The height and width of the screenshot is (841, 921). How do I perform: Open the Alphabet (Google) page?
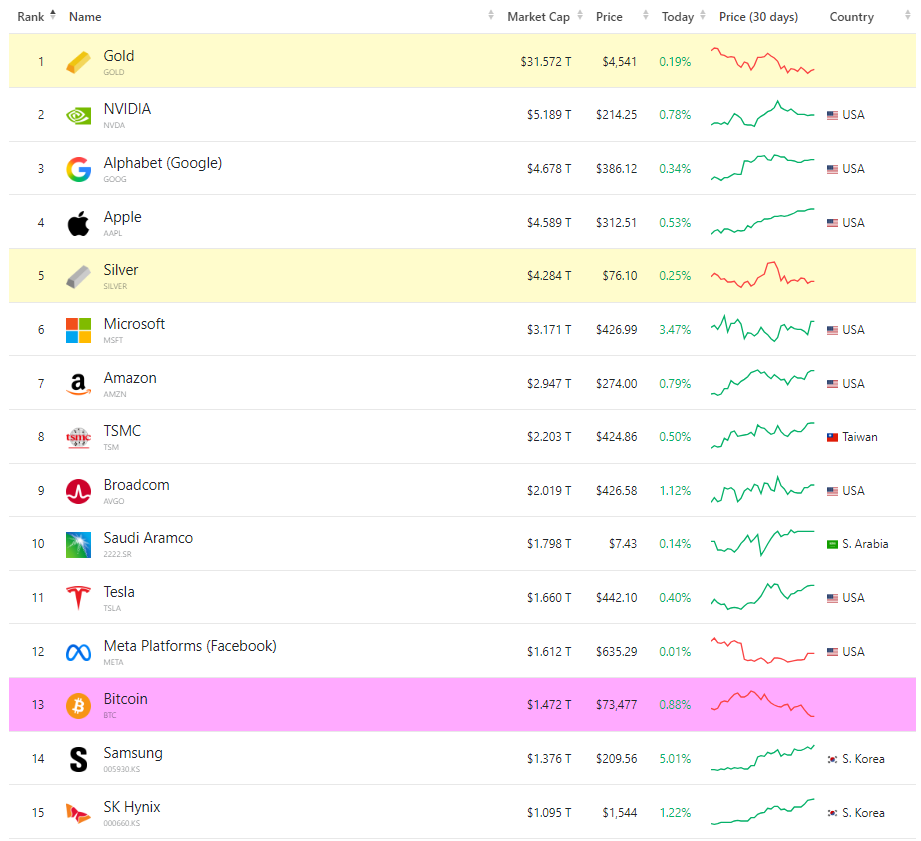coord(163,163)
